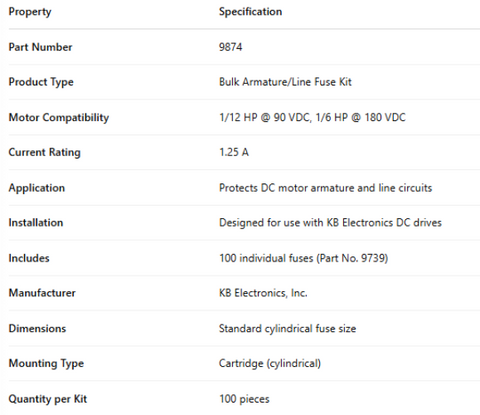Select the Current Rating label
Image resolution: width=480 pixels, height=415 pixels.
pos(44,153)
